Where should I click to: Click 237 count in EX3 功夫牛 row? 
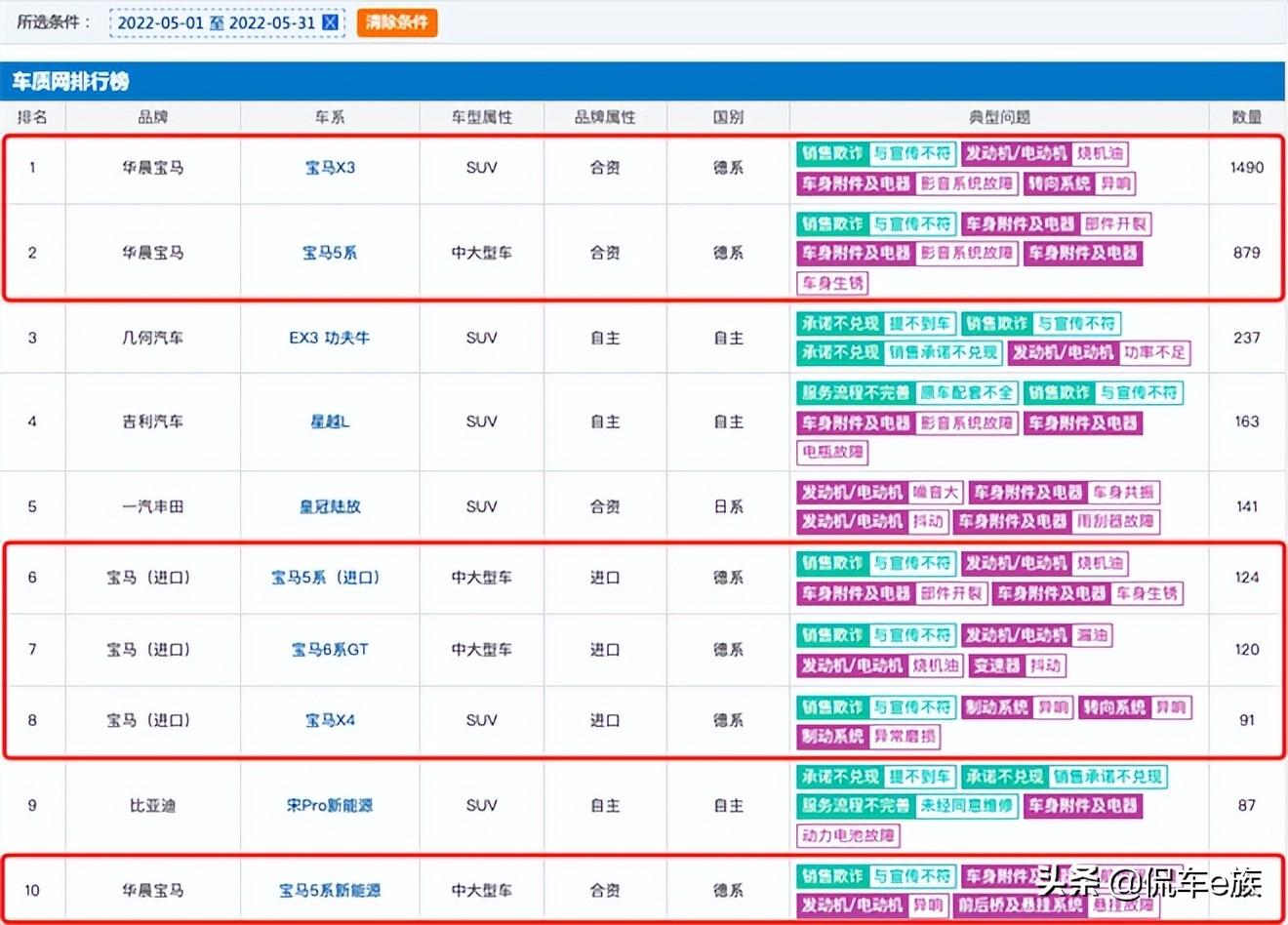pos(1247,338)
